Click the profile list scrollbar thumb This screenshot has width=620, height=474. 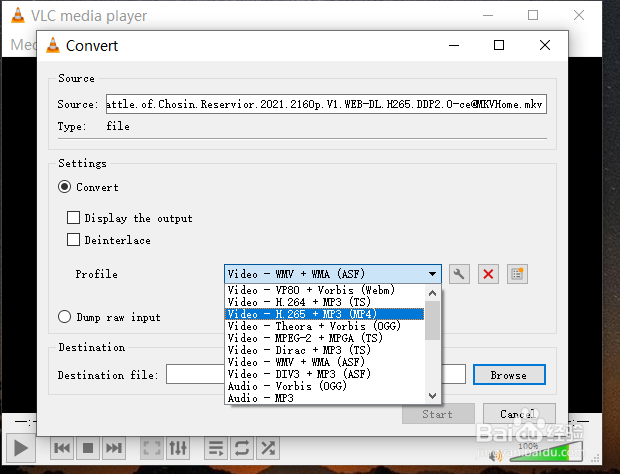(433, 320)
